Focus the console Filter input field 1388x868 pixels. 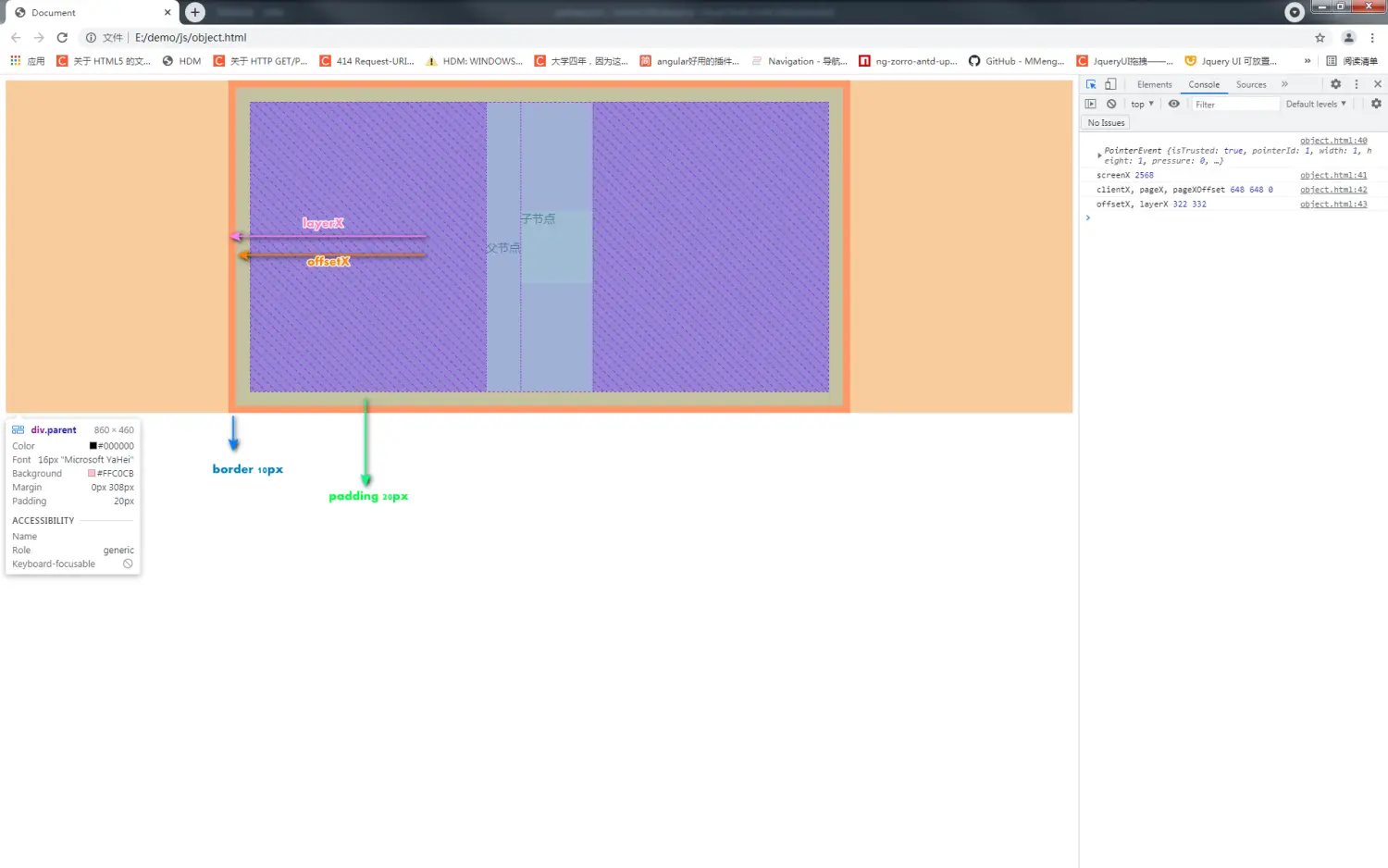tap(1234, 105)
